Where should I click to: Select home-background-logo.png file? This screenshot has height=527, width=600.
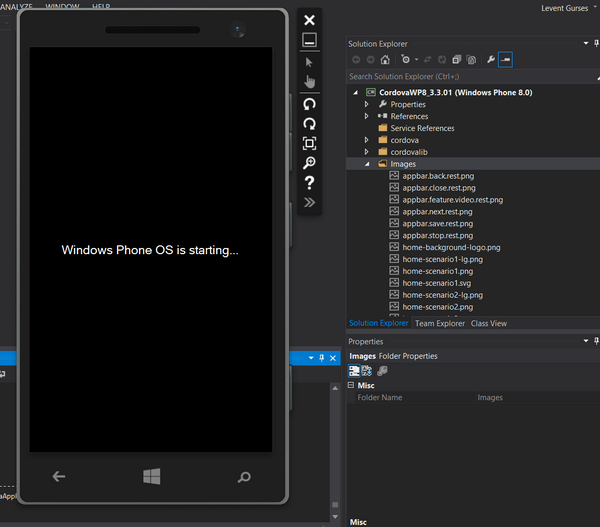point(451,247)
